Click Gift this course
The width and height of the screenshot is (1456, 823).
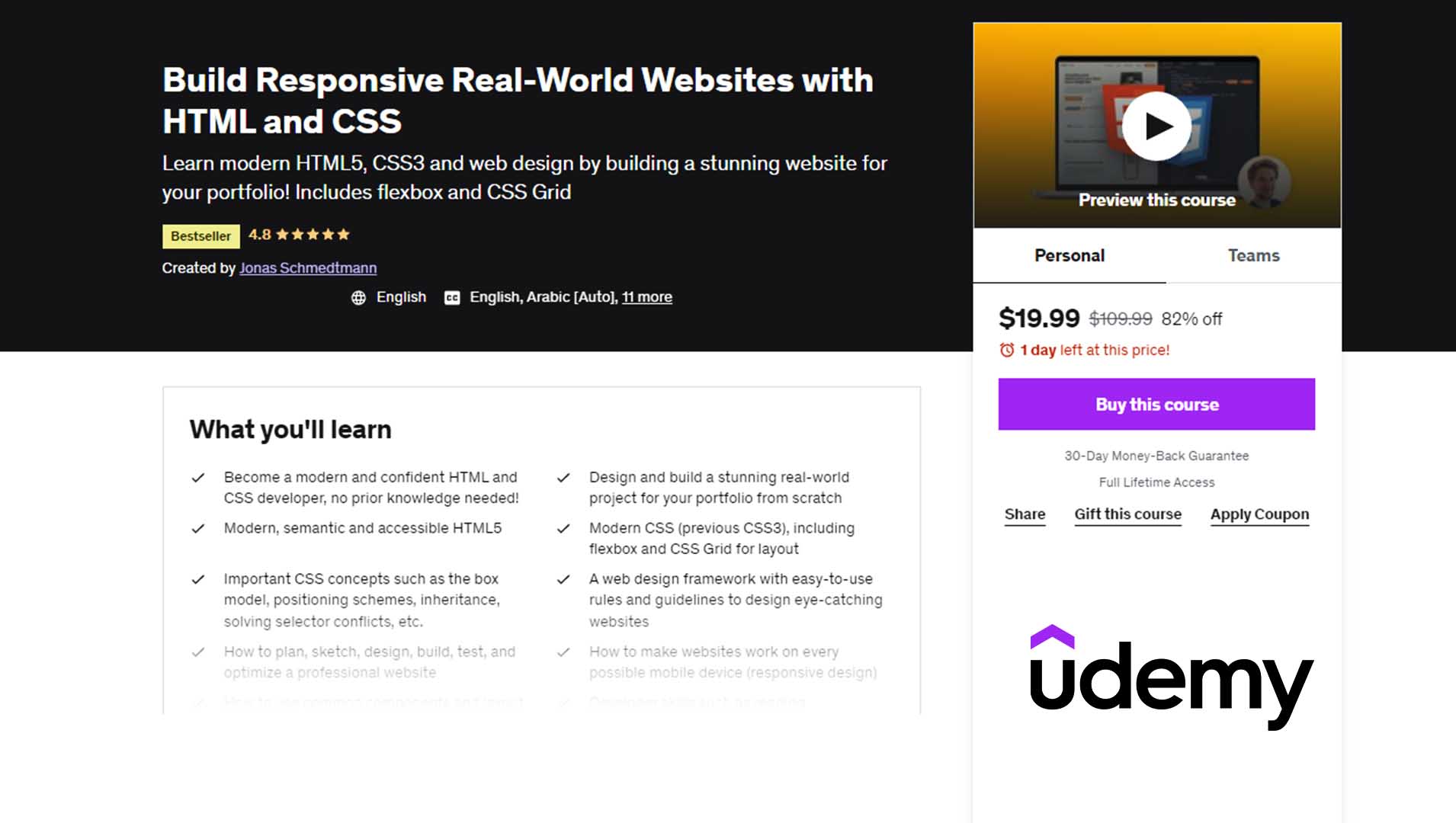pyautogui.click(x=1127, y=514)
